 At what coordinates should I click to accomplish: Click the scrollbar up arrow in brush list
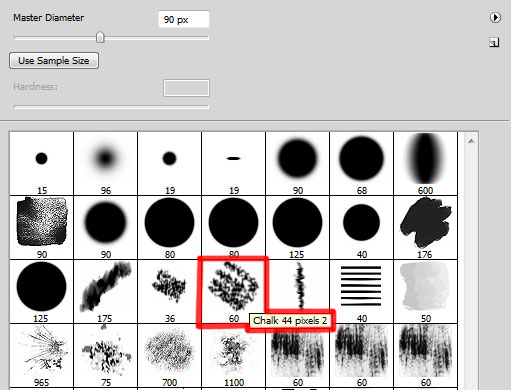(471, 141)
